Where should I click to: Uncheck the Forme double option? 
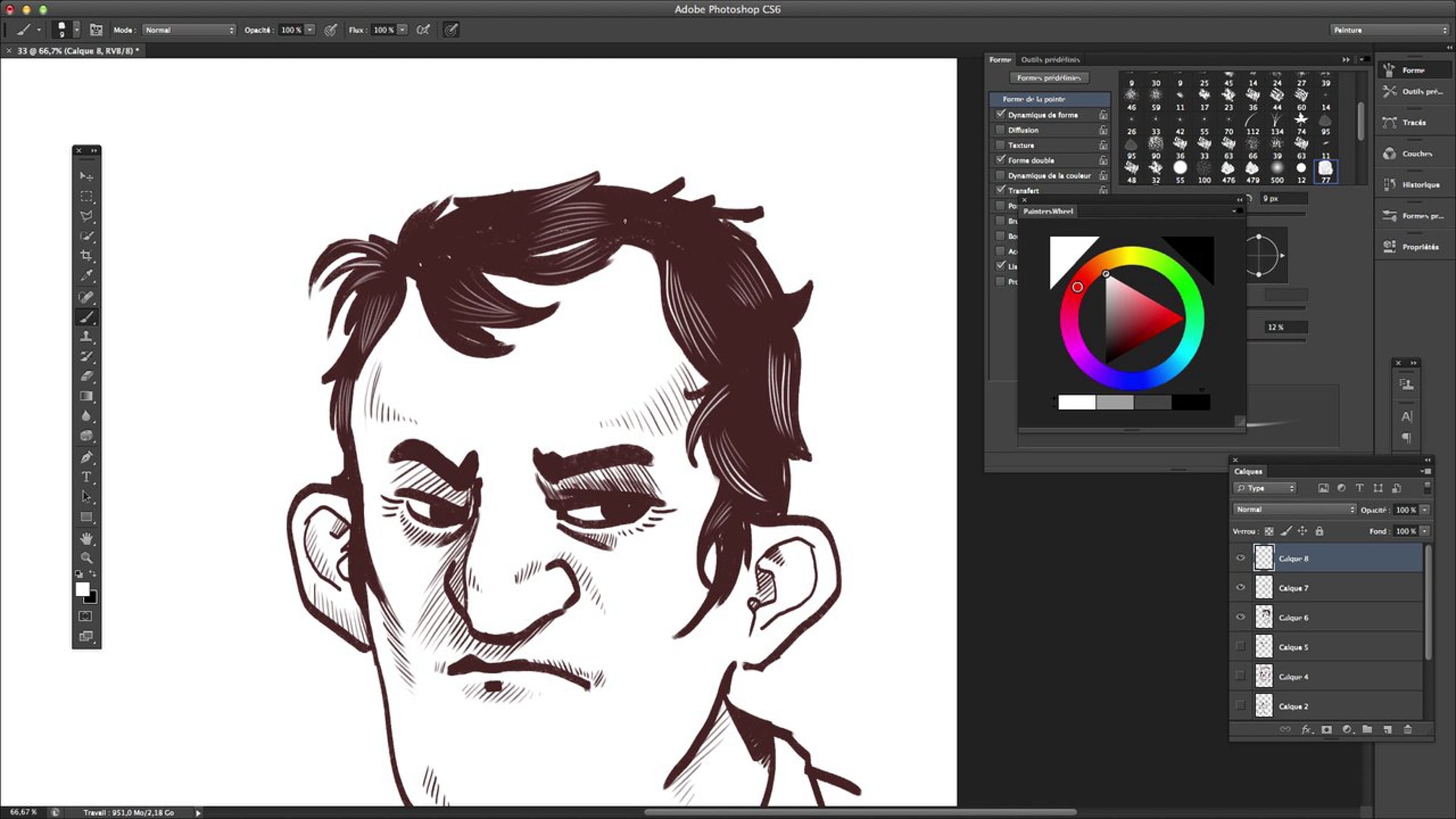[x=1000, y=160]
